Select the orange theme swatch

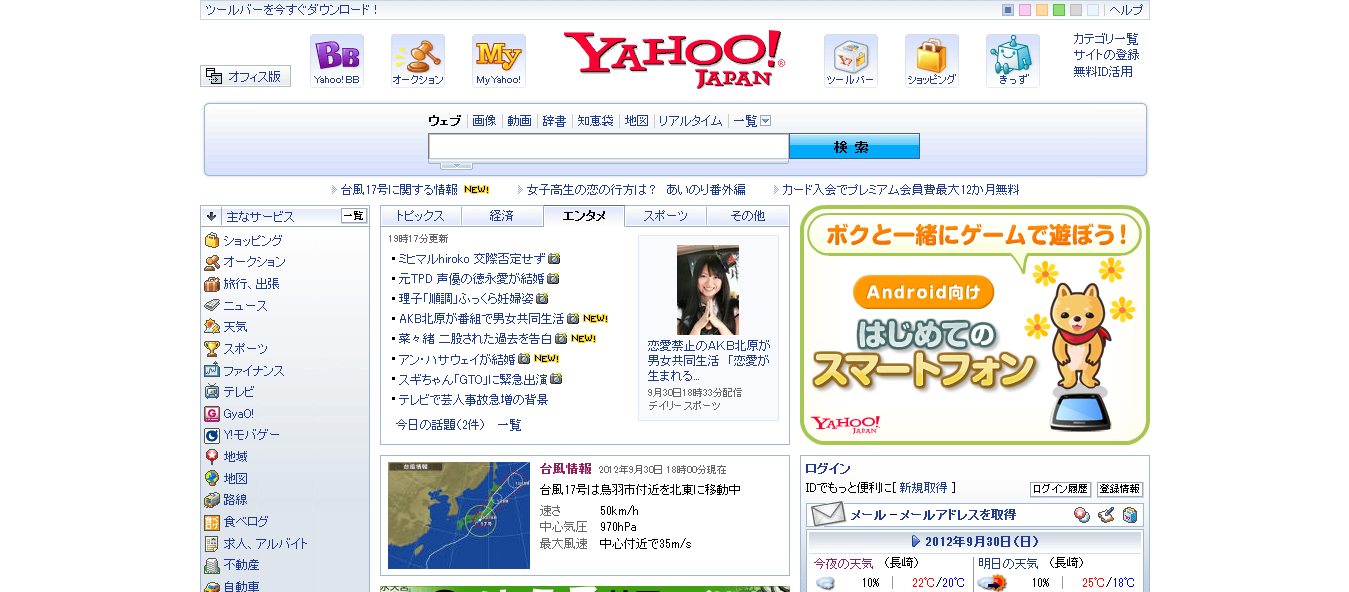pos(1042,10)
